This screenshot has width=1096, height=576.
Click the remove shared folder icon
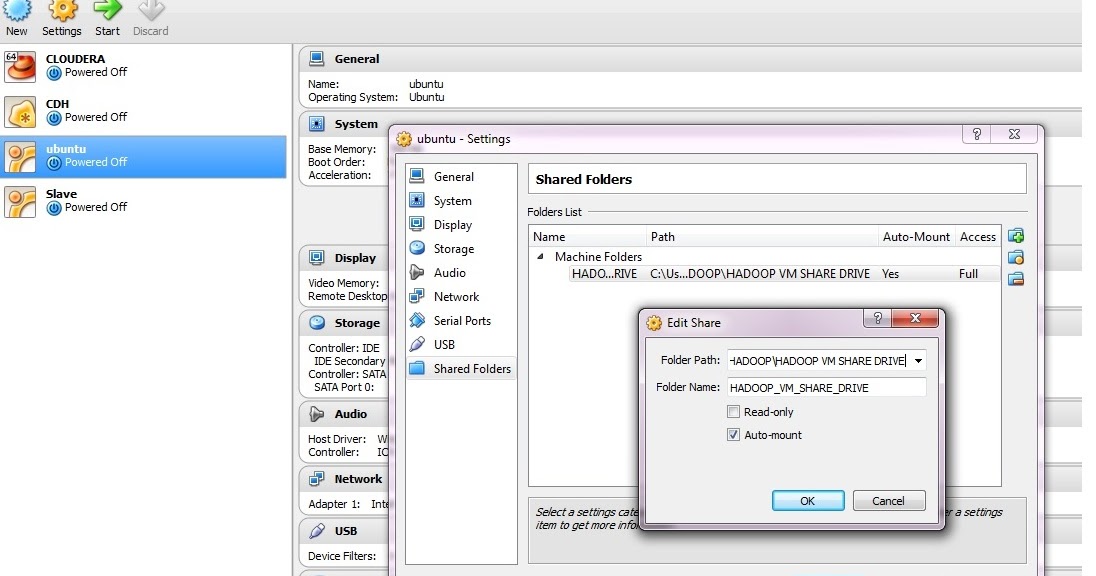point(1016,279)
